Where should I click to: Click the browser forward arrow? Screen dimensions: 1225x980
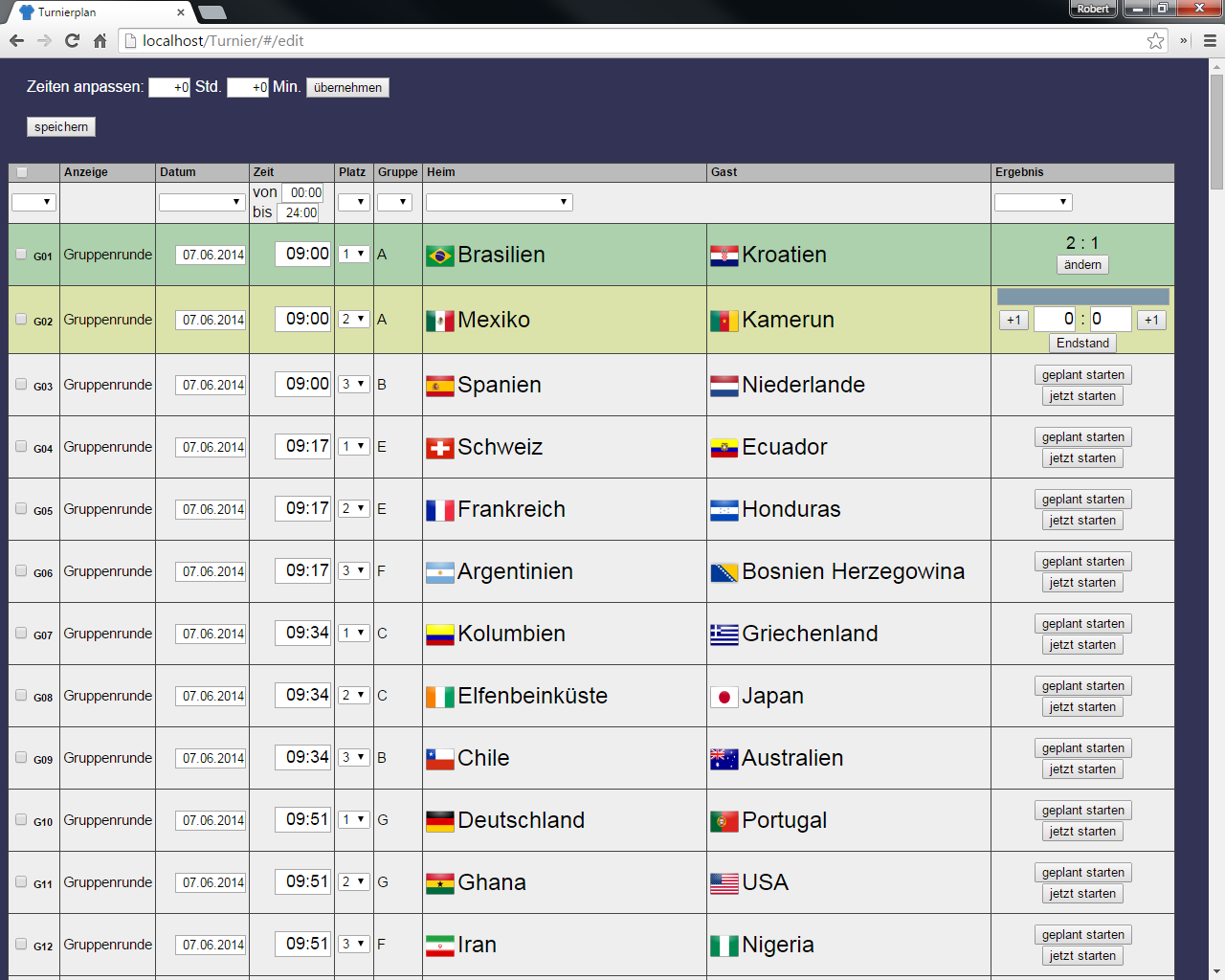click(x=44, y=40)
